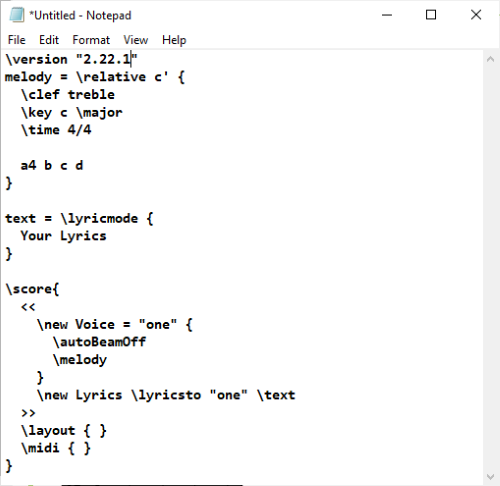Place cursor on the \midi { } line
500x486 pixels.
click(x=56, y=448)
